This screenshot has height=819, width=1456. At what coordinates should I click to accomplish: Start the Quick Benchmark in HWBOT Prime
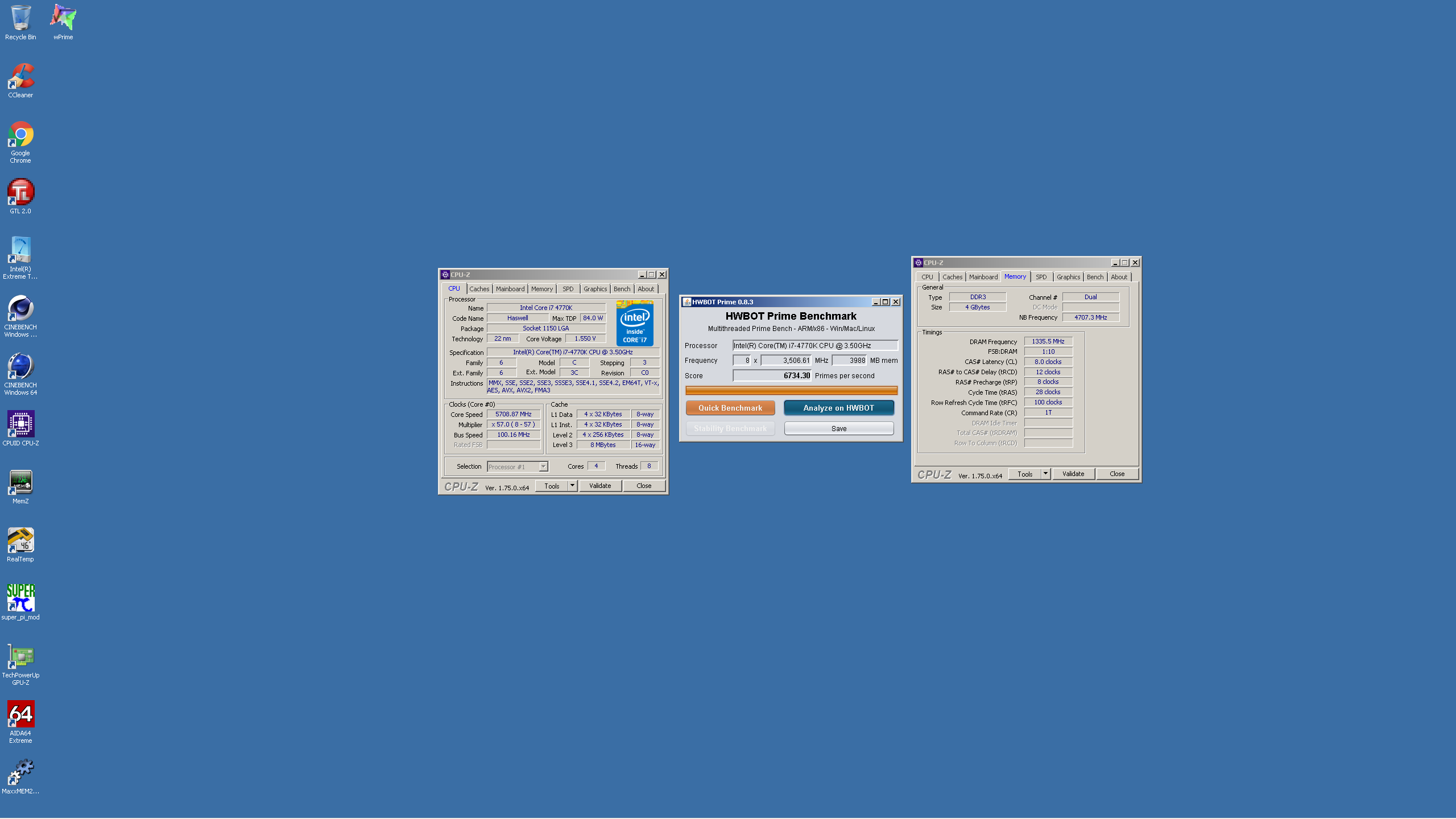coord(730,408)
